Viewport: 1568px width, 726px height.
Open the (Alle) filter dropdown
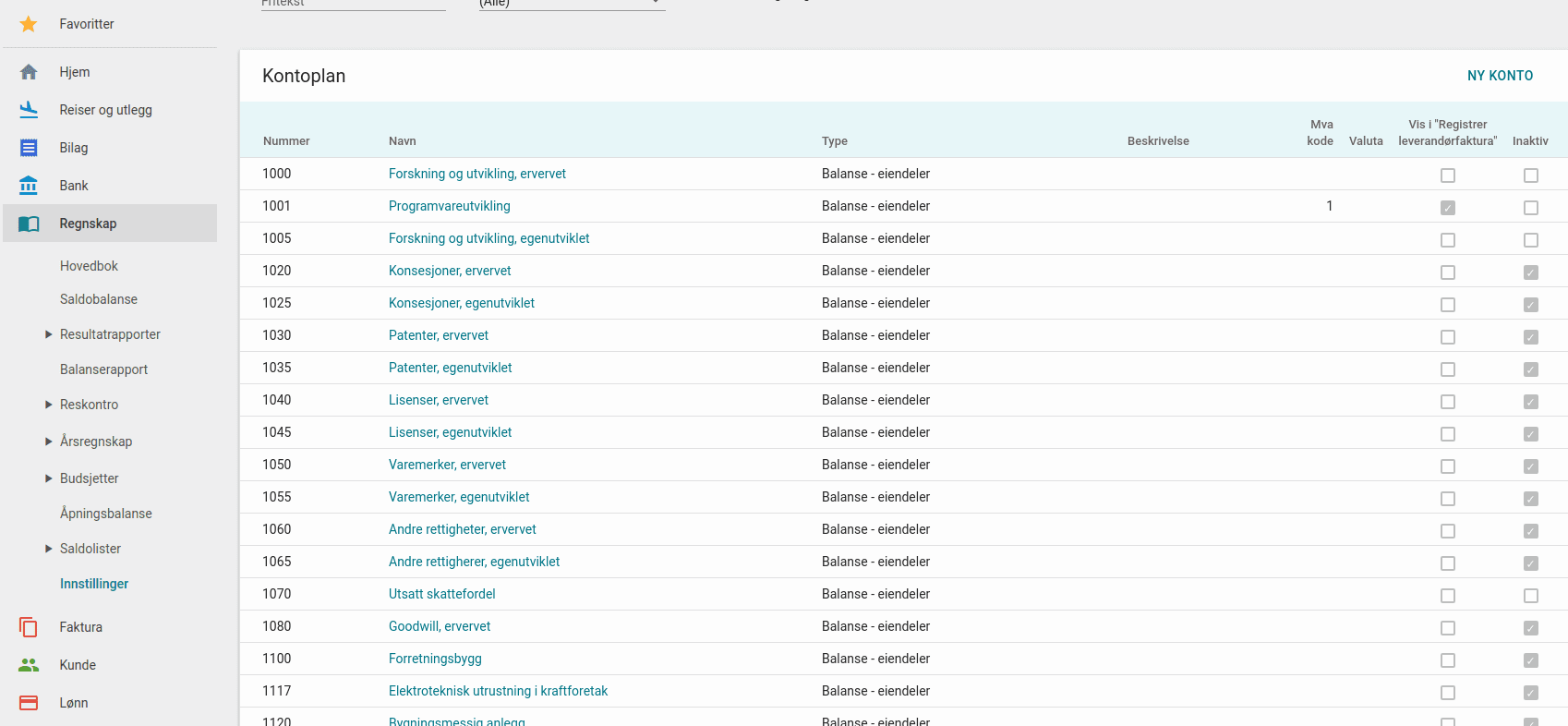point(571,4)
